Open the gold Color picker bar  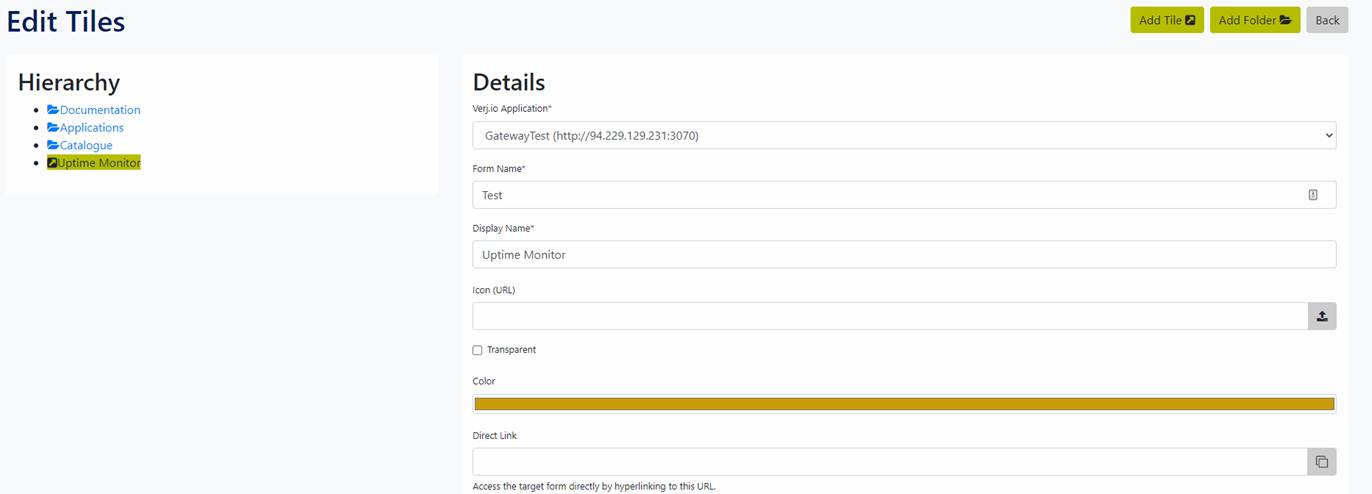point(904,404)
